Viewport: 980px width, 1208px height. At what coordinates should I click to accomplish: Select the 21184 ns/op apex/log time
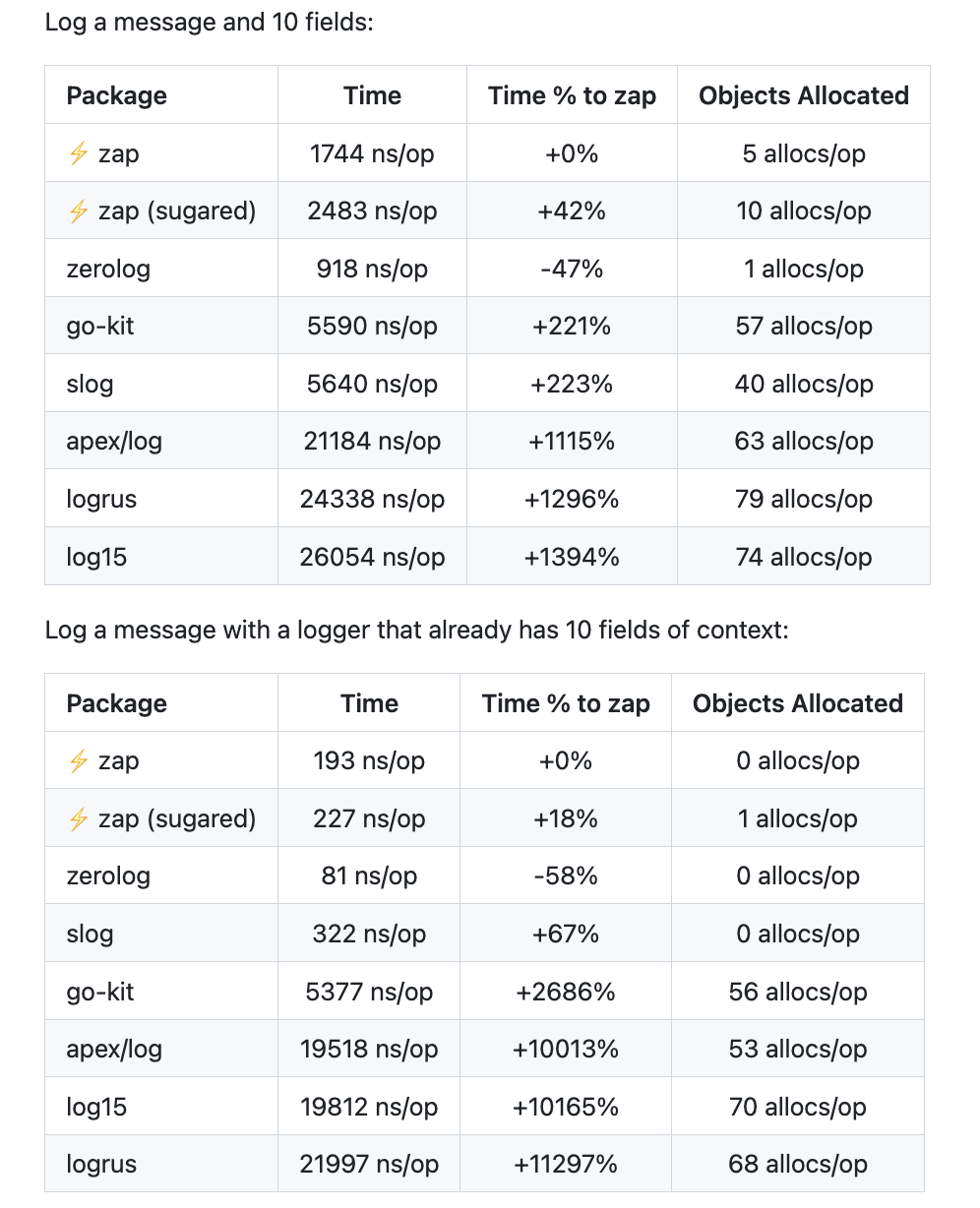[371, 442]
